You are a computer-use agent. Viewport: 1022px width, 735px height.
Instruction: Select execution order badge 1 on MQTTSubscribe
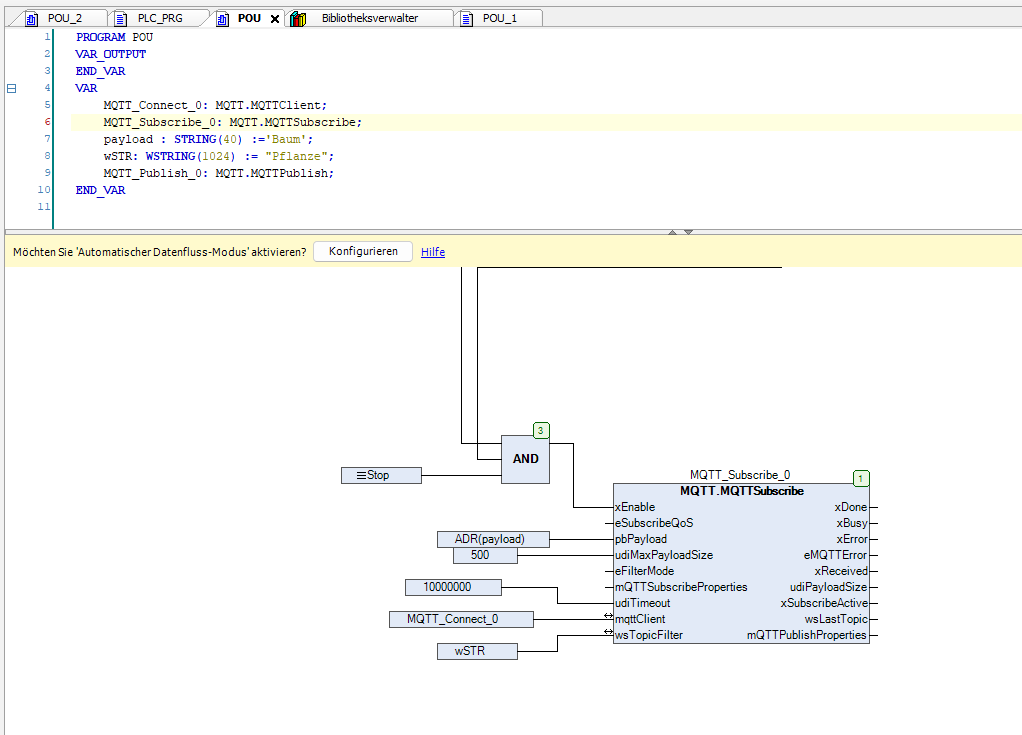[x=860, y=478]
